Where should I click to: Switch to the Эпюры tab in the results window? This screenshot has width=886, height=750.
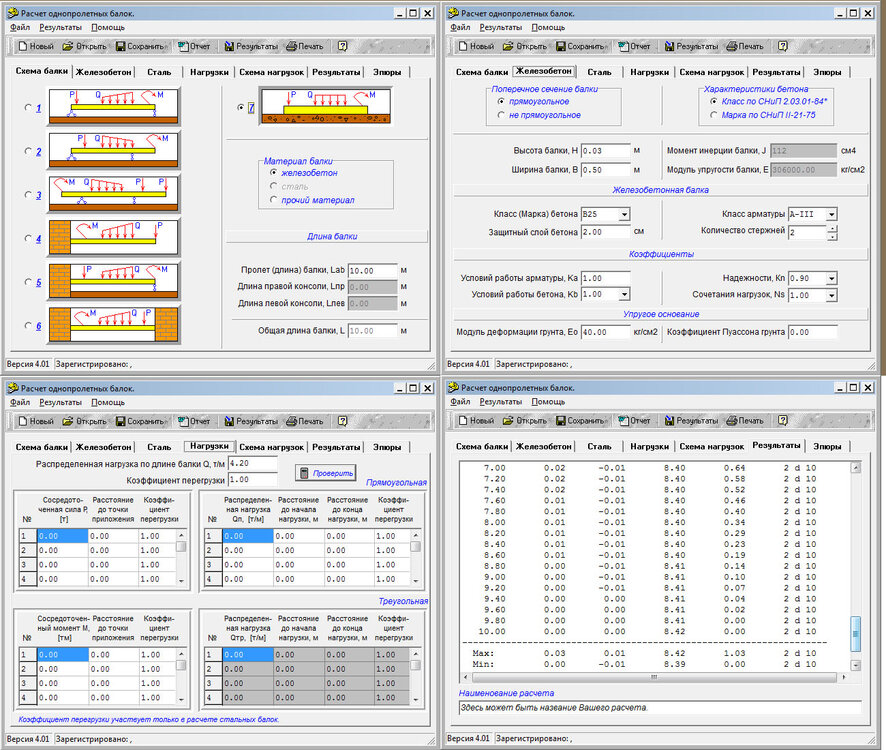826,447
